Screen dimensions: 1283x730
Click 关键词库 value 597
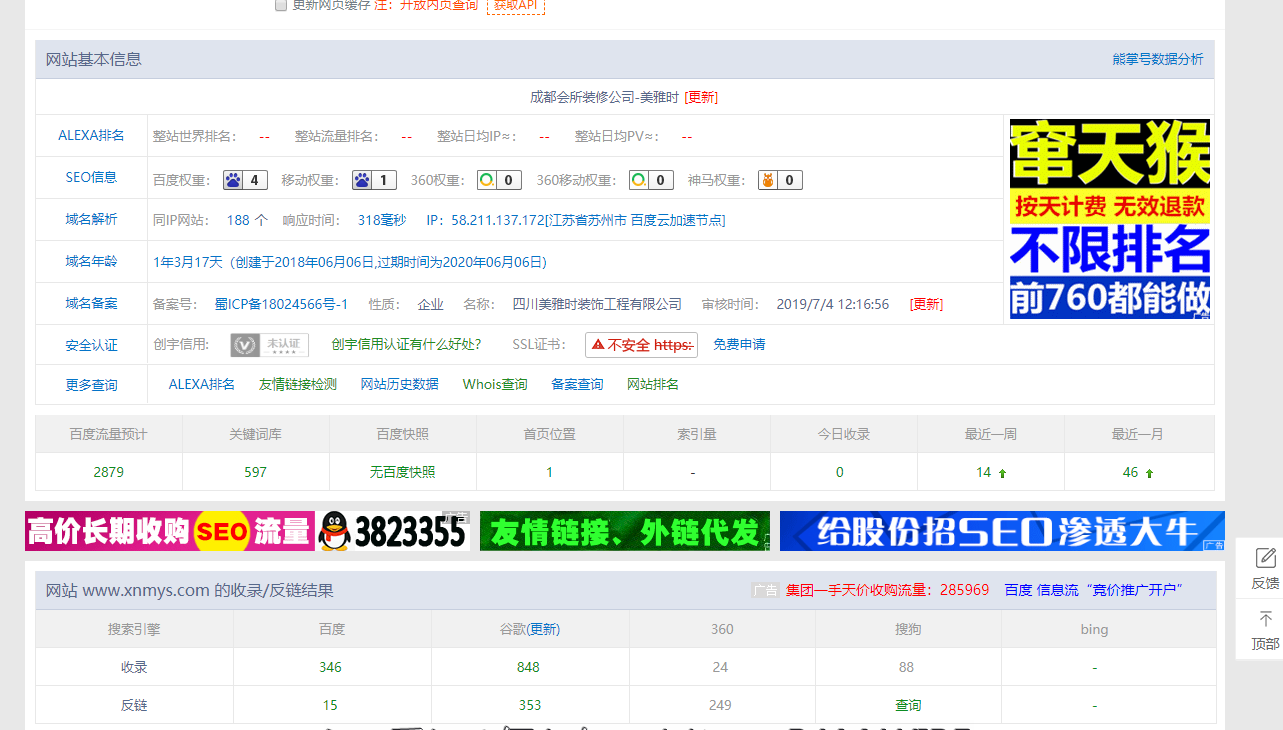(256, 472)
